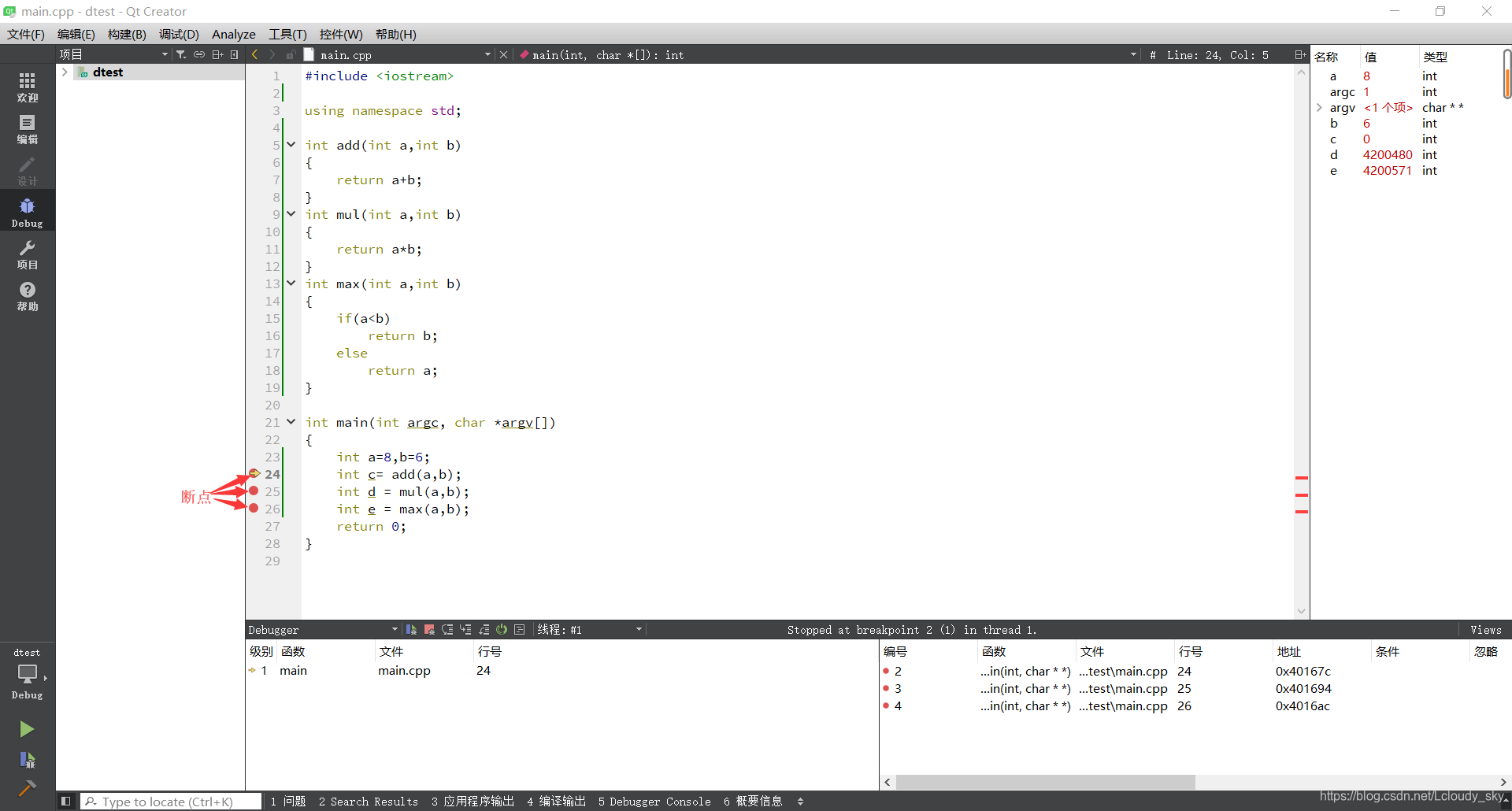Split the project side panel
This screenshot has width=1512, height=811.
coord(217,54)
